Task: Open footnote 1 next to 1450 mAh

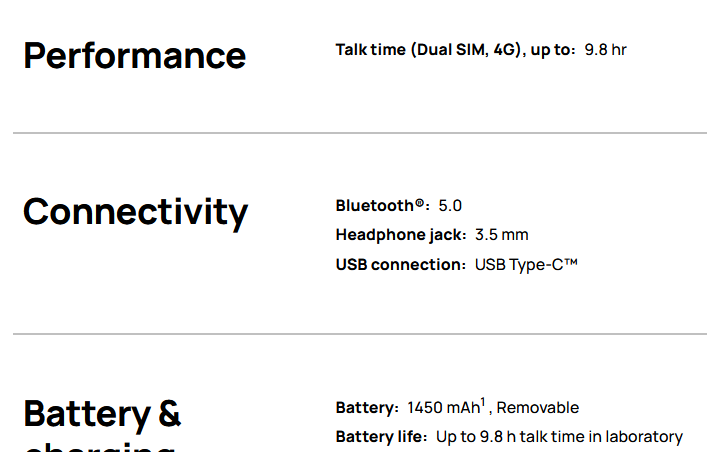Action: [x=483, y=402]
